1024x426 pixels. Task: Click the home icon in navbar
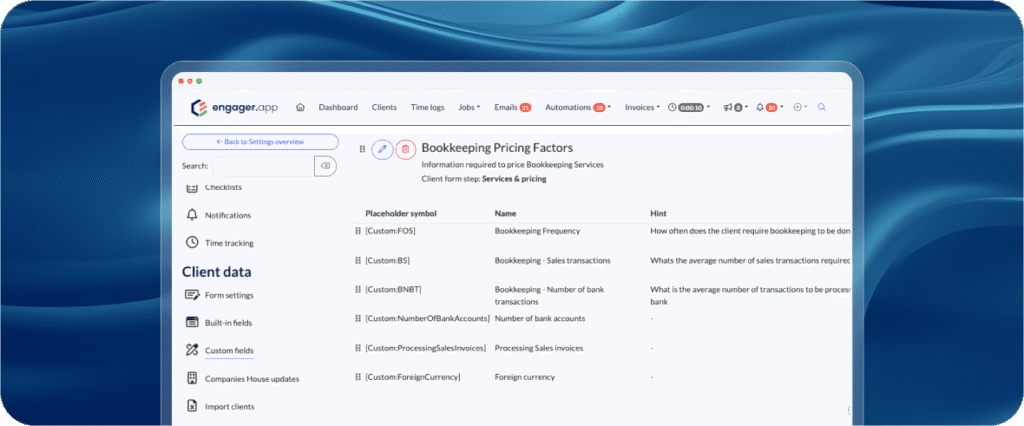300,107
